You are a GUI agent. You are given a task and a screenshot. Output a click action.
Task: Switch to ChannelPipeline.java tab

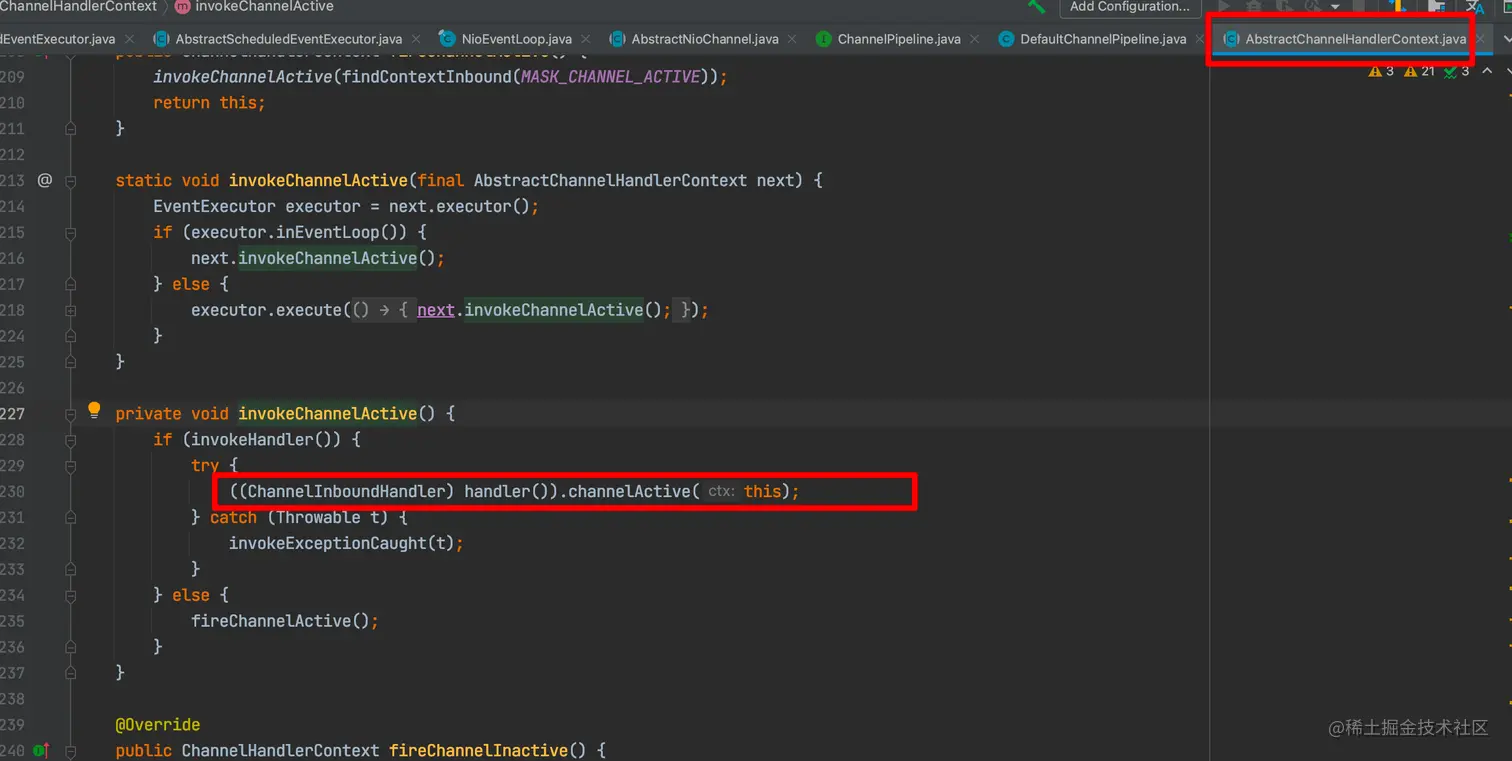tap(889, 39)
